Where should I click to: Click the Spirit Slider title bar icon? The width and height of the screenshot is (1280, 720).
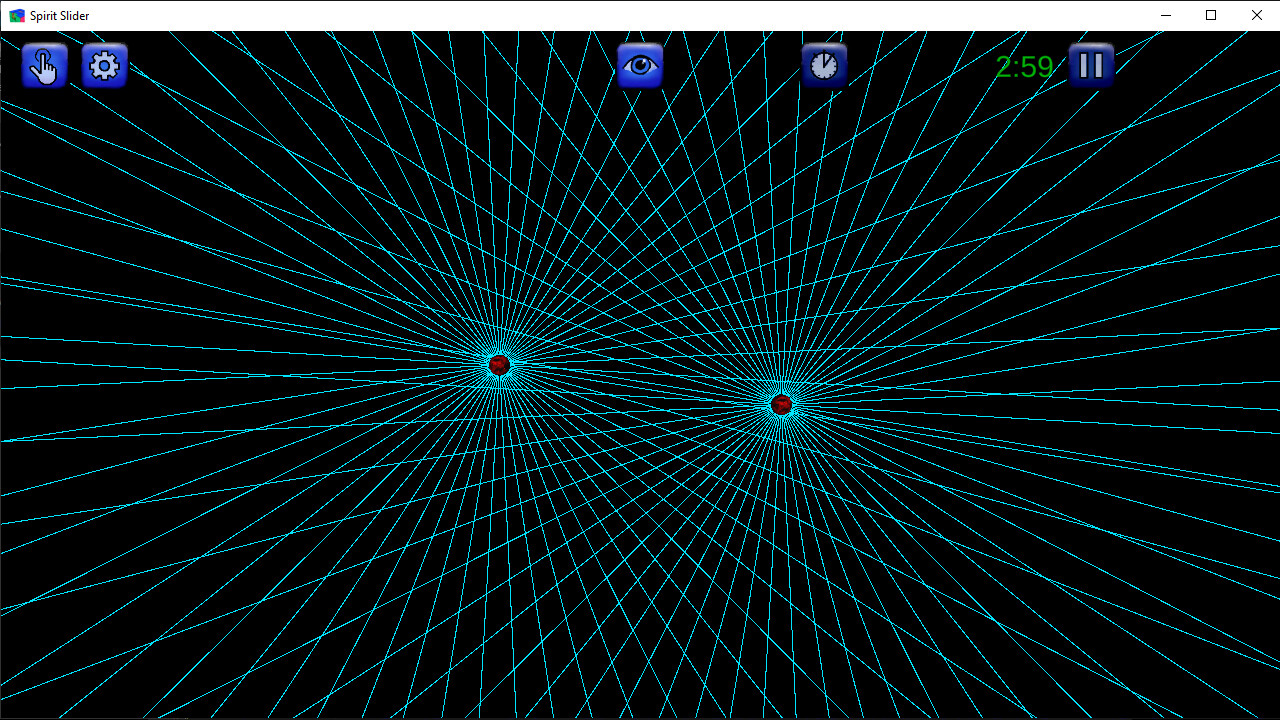(x=17, y=15)
